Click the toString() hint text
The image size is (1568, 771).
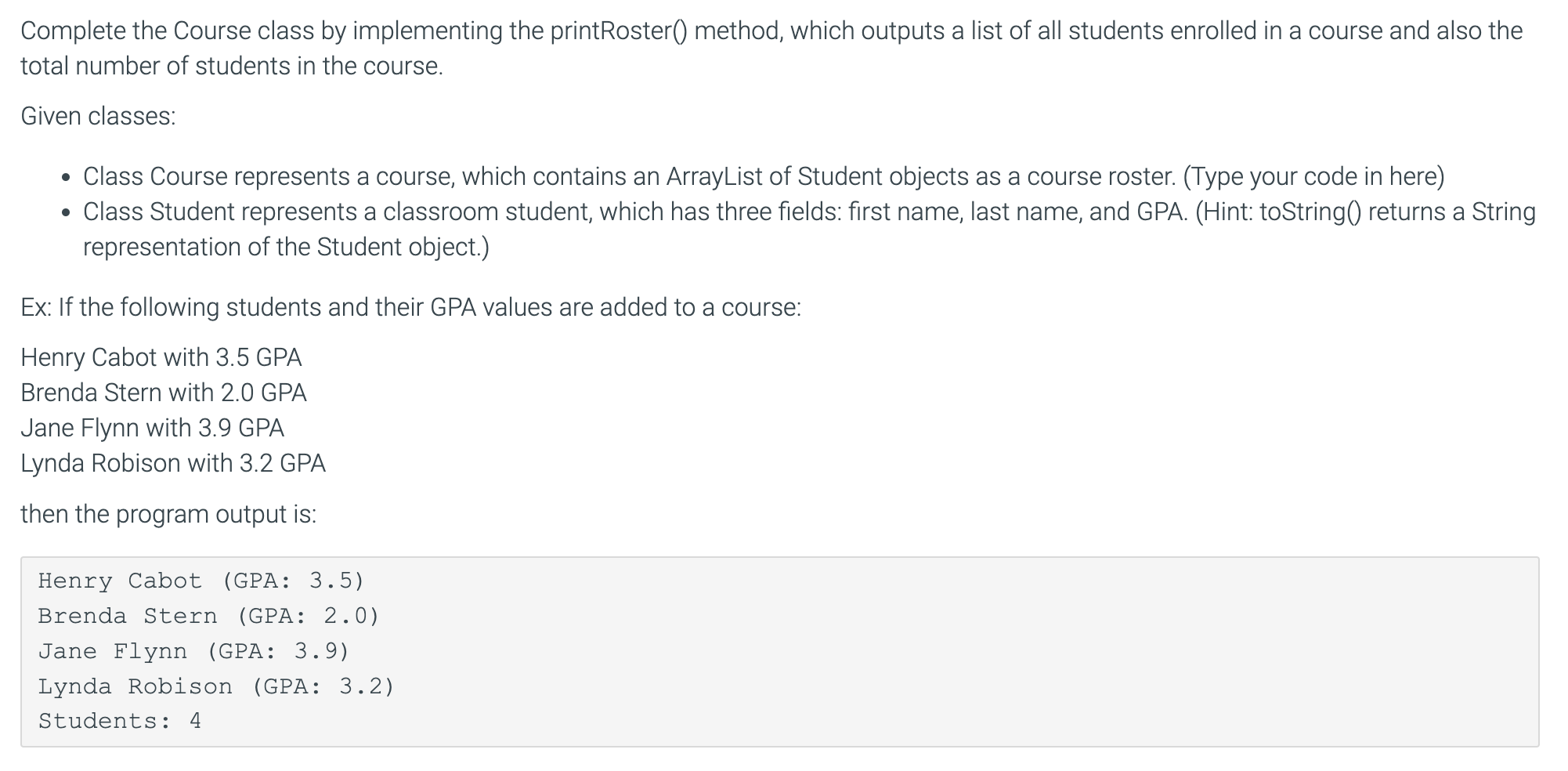pos(1365,212)
